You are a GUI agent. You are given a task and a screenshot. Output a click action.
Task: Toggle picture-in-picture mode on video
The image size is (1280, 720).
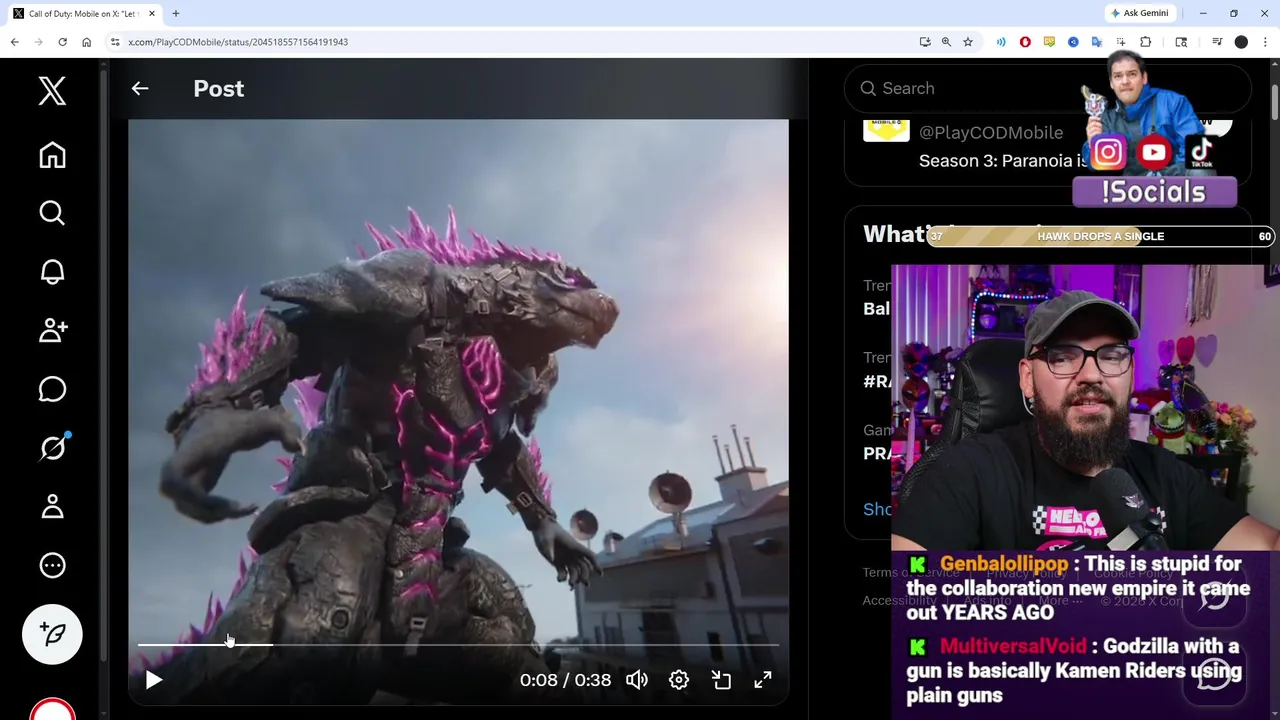click(721, 680)
